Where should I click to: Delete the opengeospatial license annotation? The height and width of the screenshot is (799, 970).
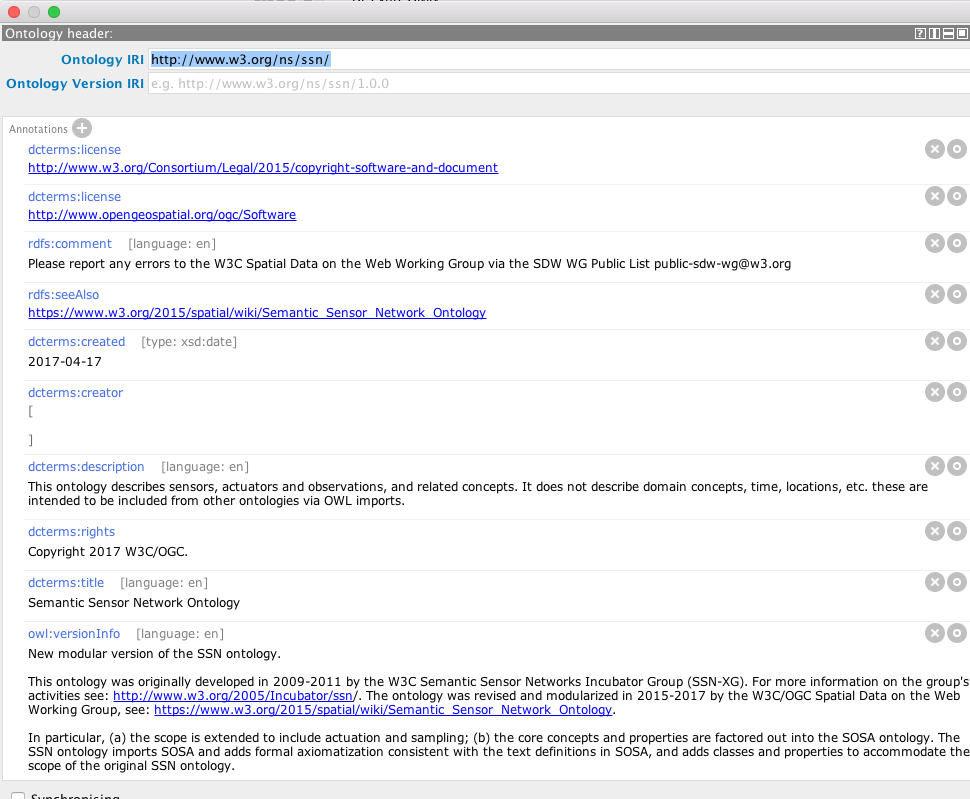pyautogui.click(x=935, y=196)
